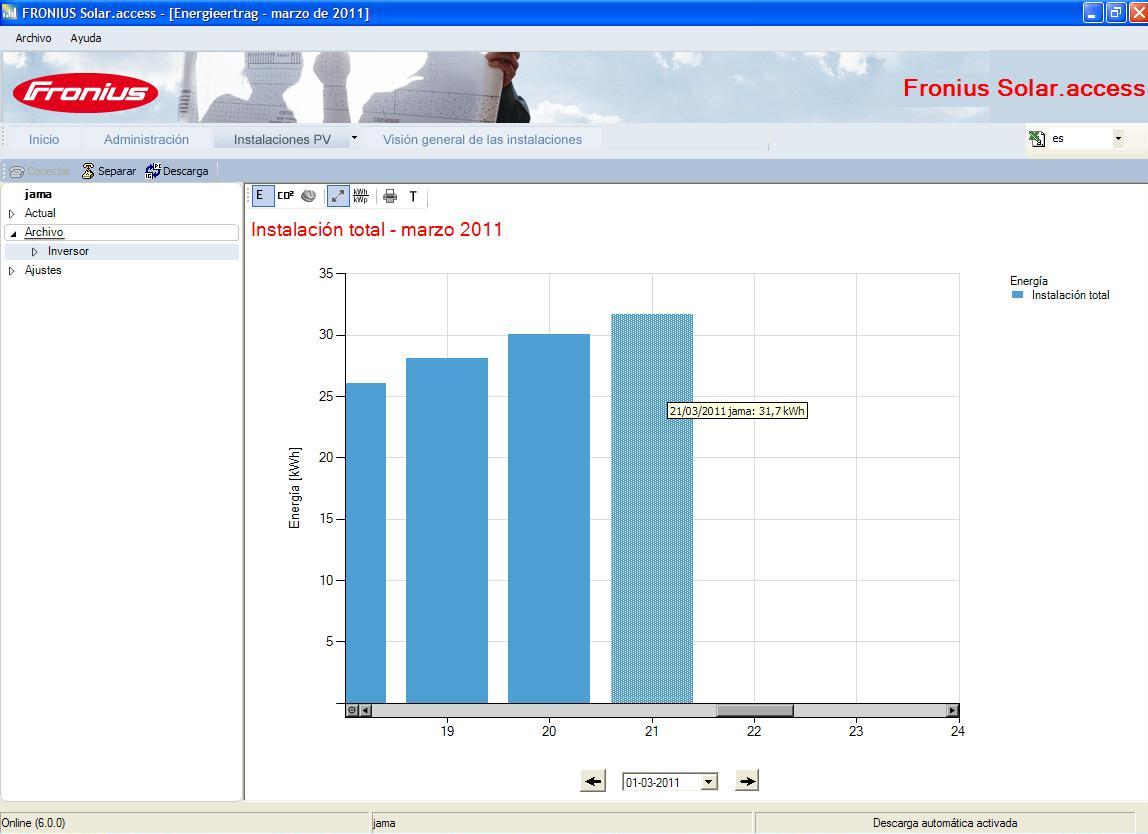Print the energy chart
This screenshot has height=834, width=1148.
390,196
